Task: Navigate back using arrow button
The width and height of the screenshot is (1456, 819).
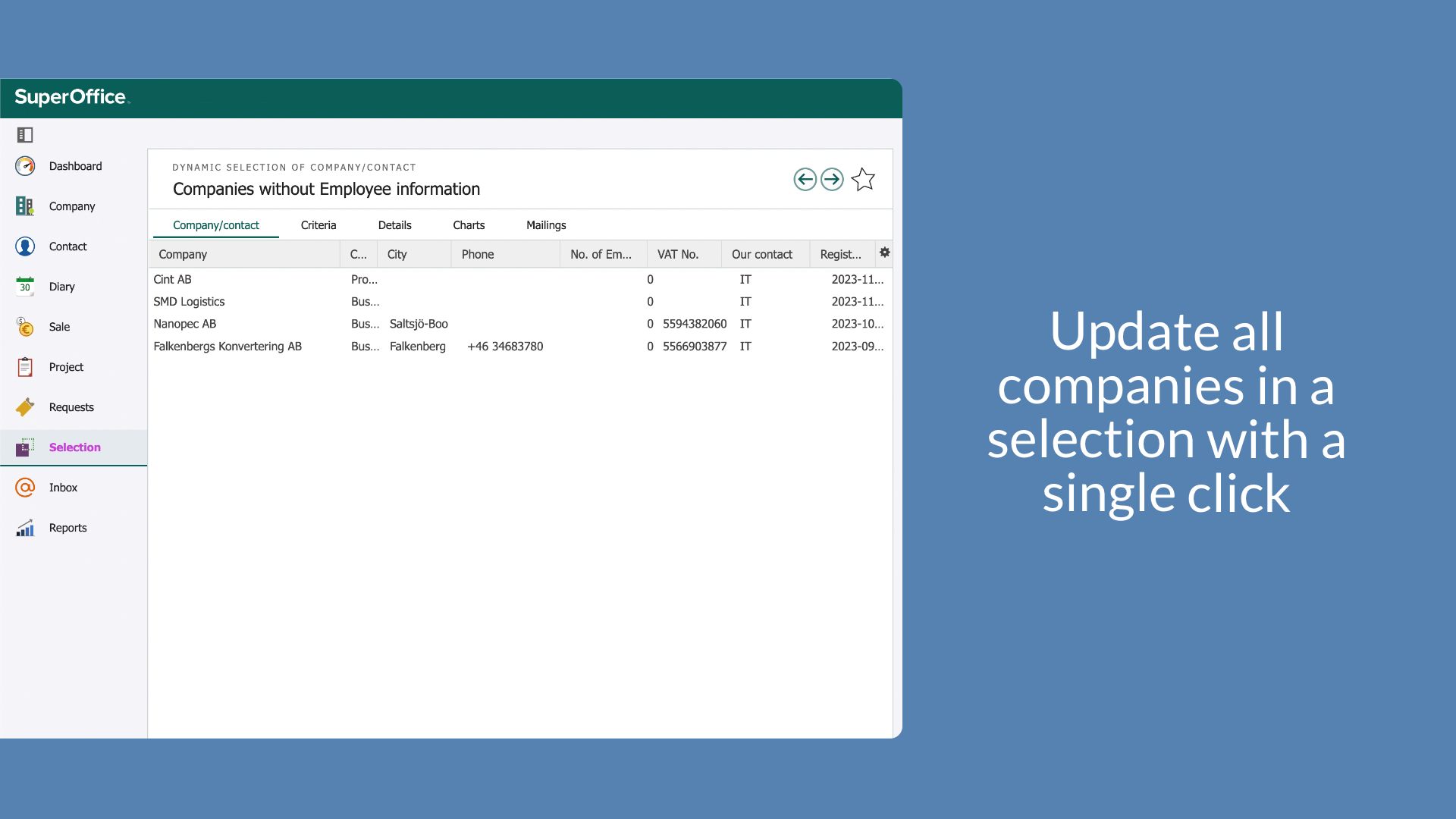Action: point(805,179)
